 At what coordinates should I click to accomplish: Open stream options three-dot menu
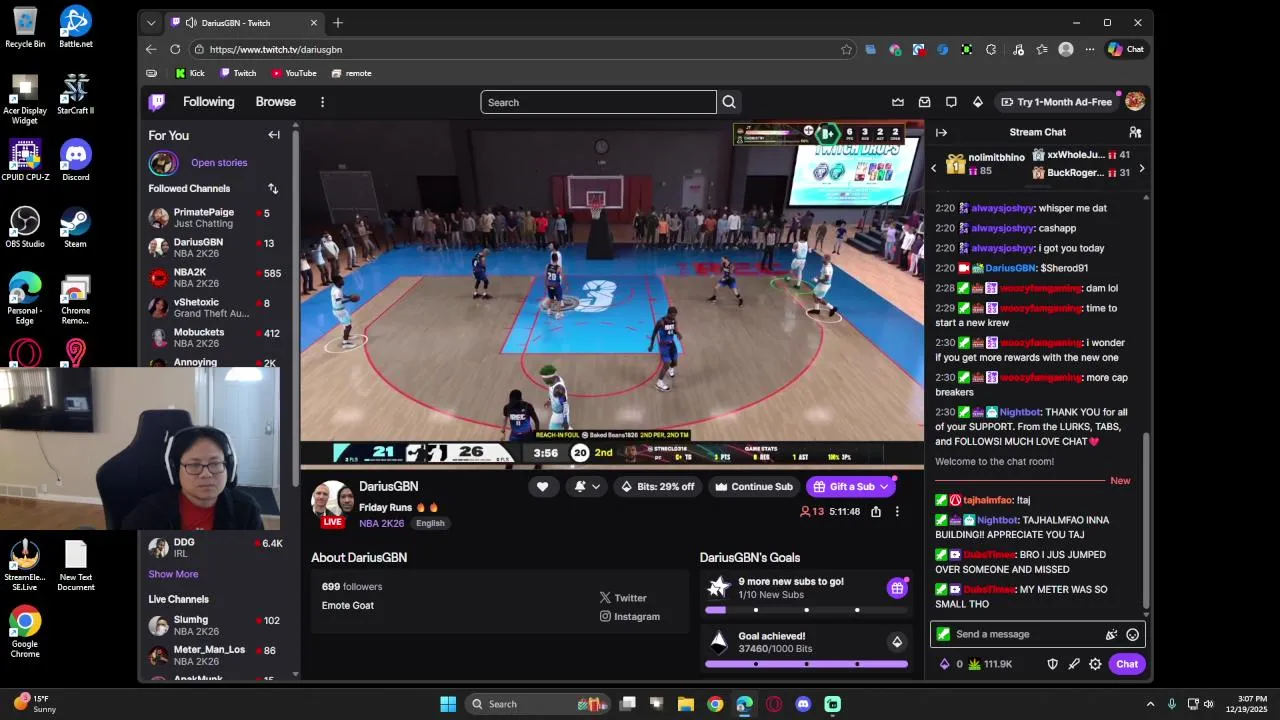coord(897,511)
